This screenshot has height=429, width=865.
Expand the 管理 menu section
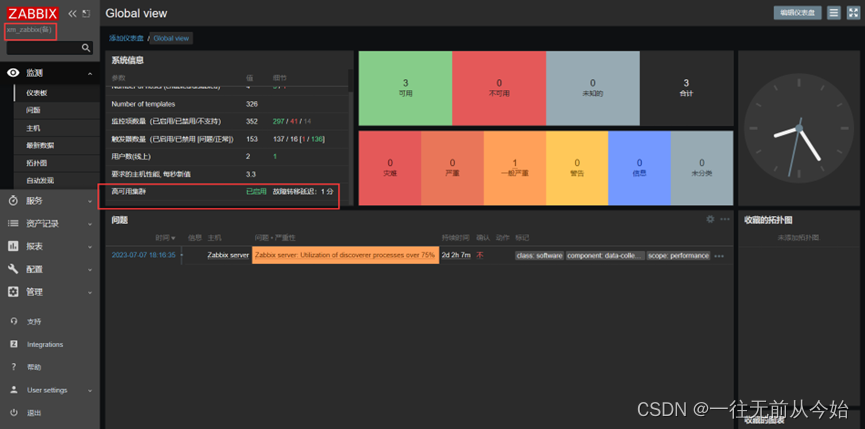[x=90, y=292]
